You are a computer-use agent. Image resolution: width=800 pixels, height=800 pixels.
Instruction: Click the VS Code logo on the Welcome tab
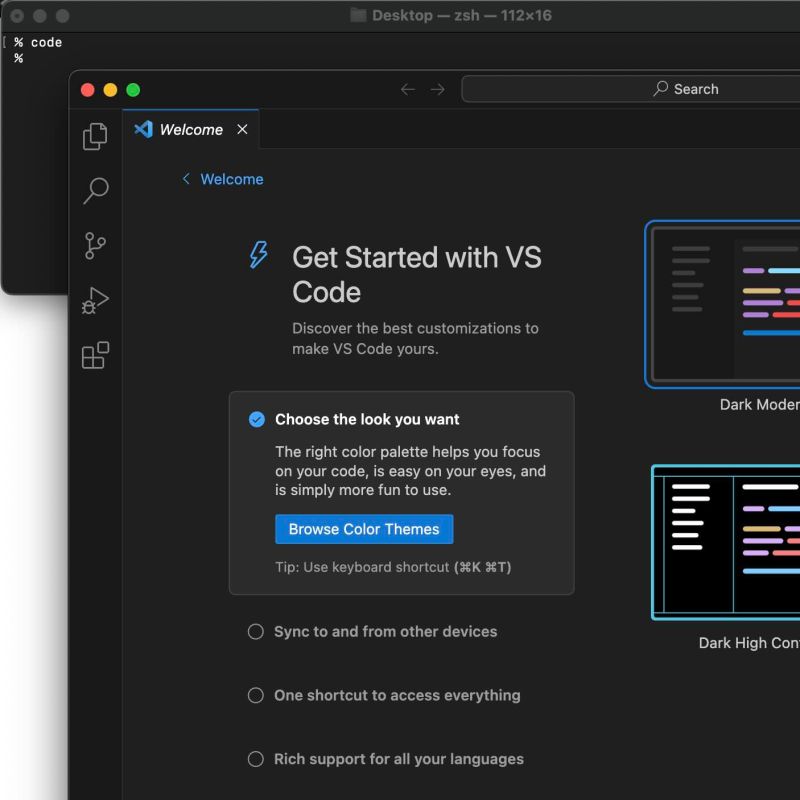144,129
